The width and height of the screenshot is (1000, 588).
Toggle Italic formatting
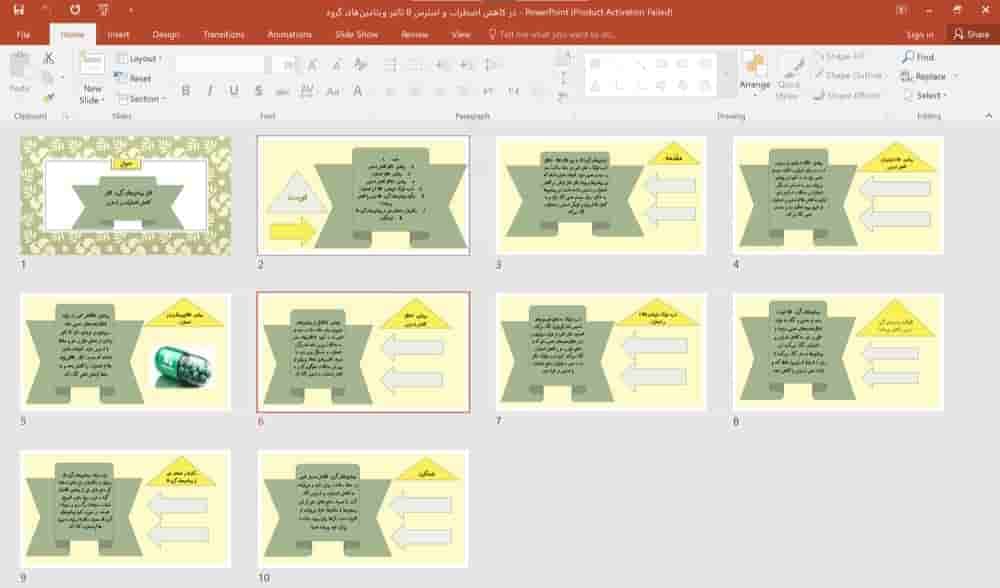pos(210,91)
